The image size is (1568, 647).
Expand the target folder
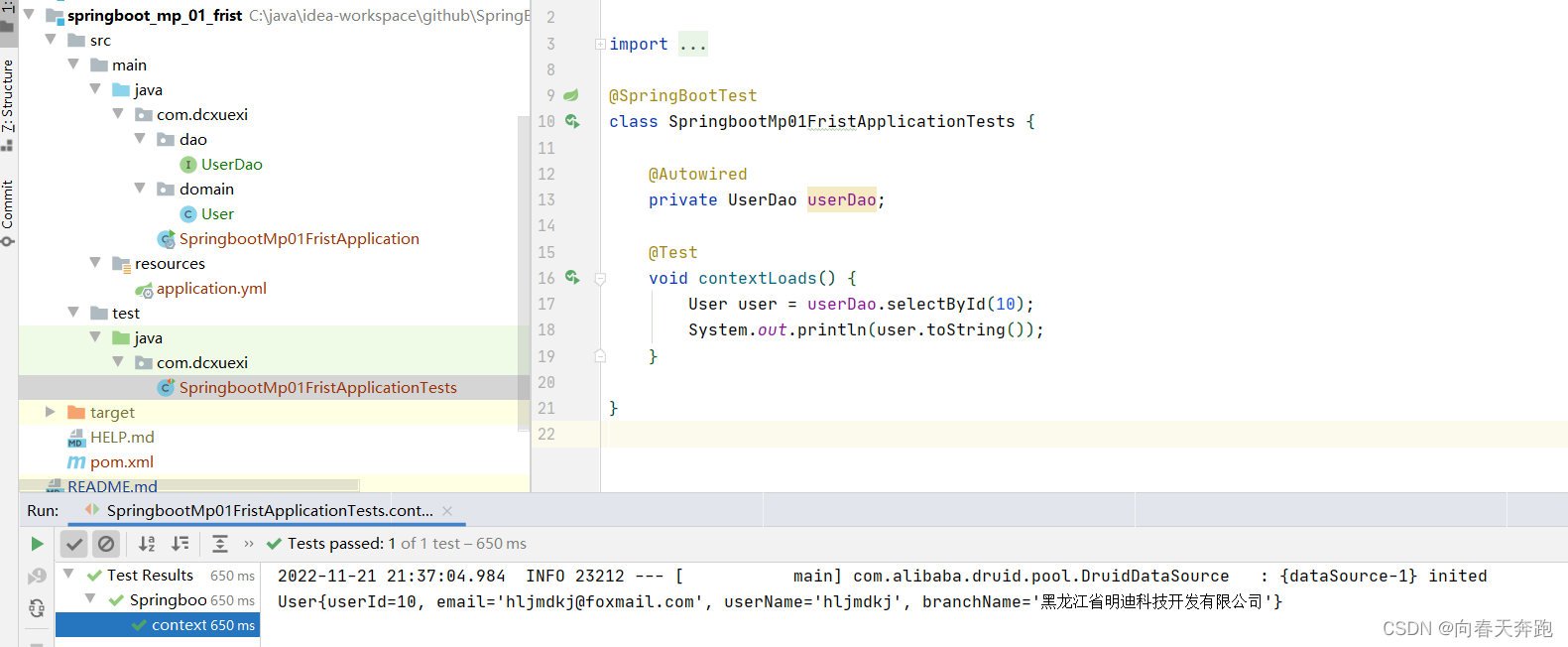tap(51, 412)
